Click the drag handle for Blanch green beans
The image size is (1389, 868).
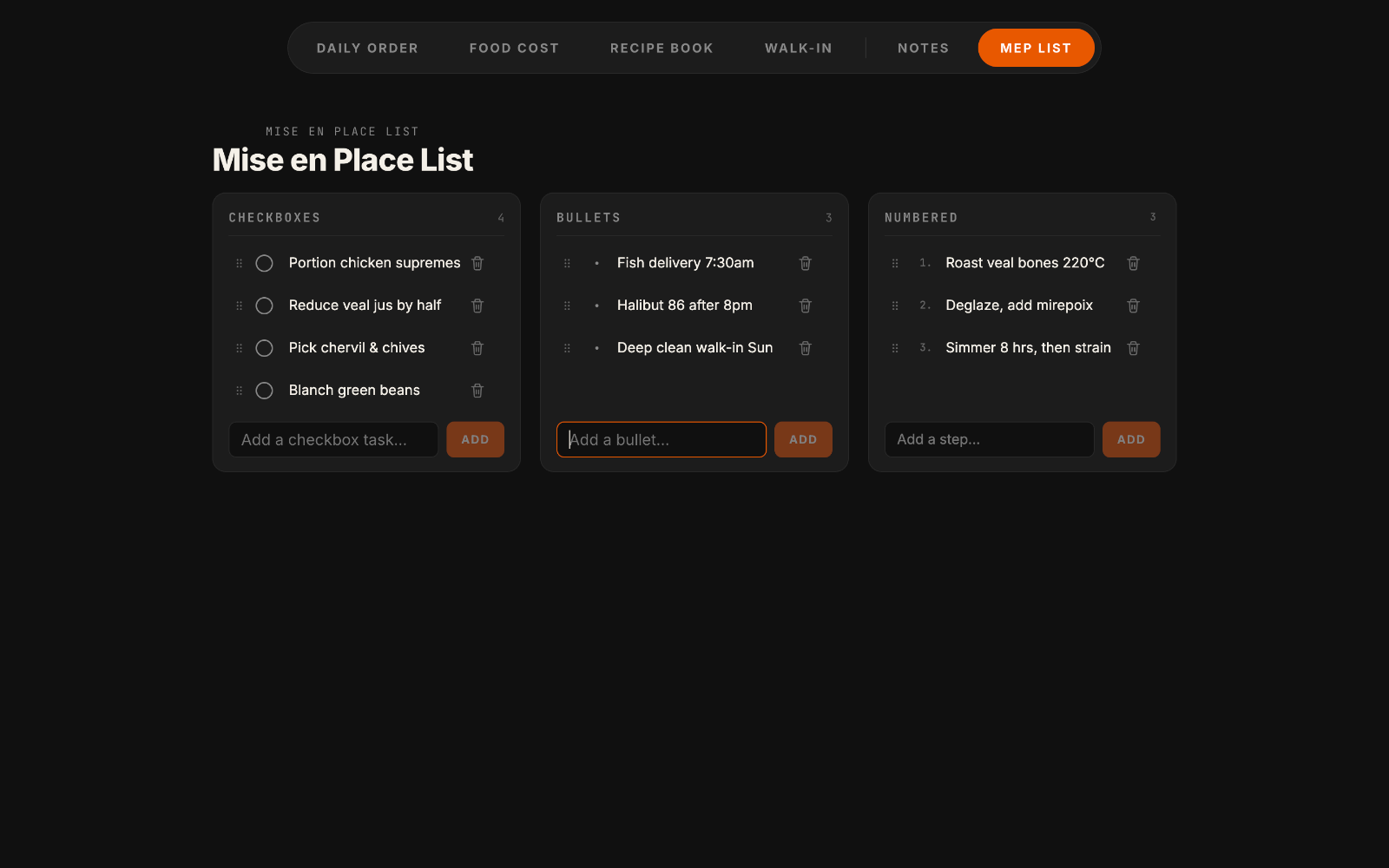[240, 391]
